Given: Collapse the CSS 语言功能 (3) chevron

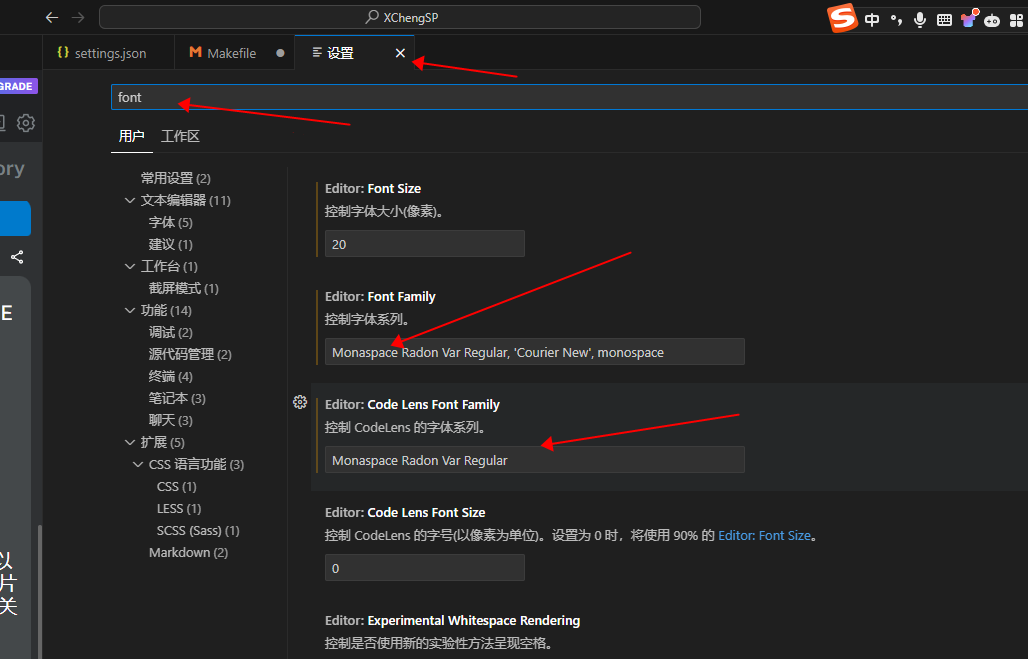Looking at the screenshot, I should 138,464.
